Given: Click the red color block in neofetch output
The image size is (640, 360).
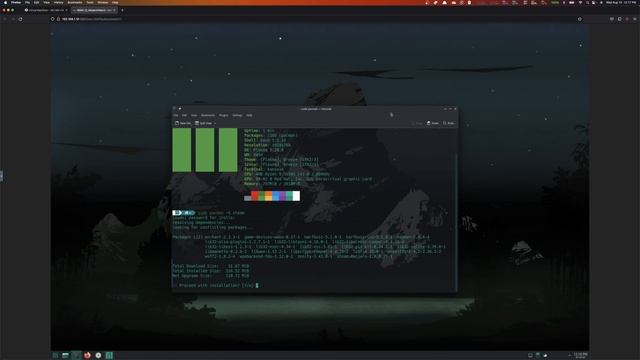Looking at the screenshot, I should 255,196.
